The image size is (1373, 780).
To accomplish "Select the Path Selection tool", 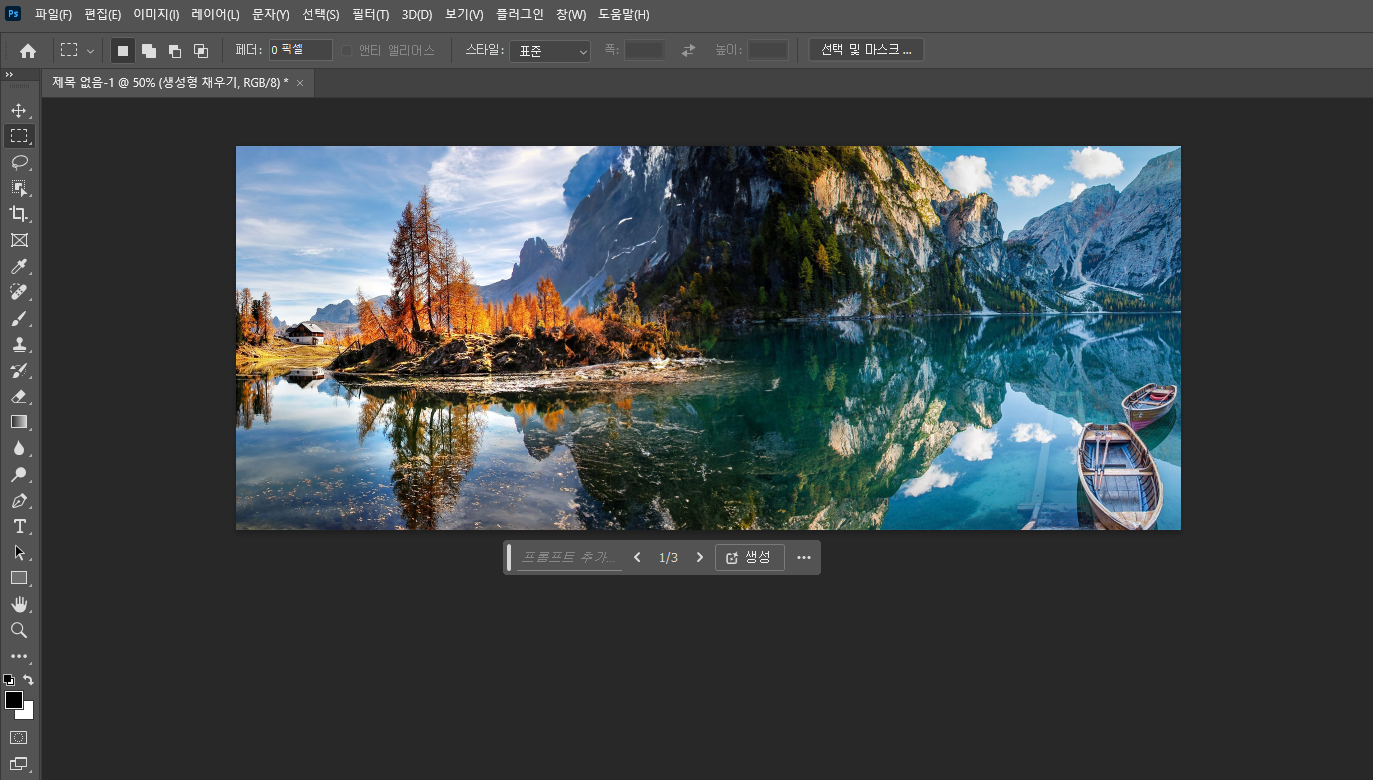I will [x=19, y=552].
